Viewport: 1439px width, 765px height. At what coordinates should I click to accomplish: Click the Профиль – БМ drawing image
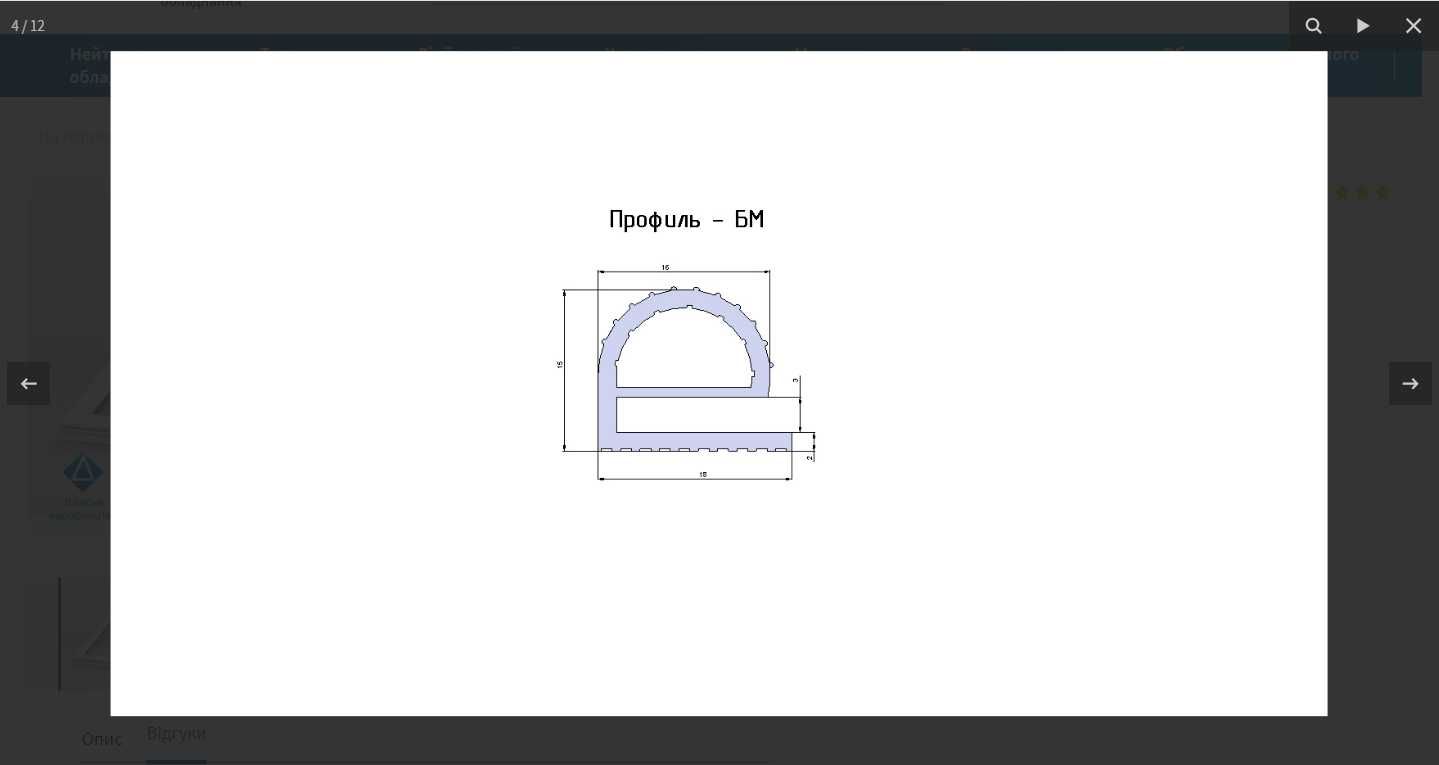(x=719, y=383)
